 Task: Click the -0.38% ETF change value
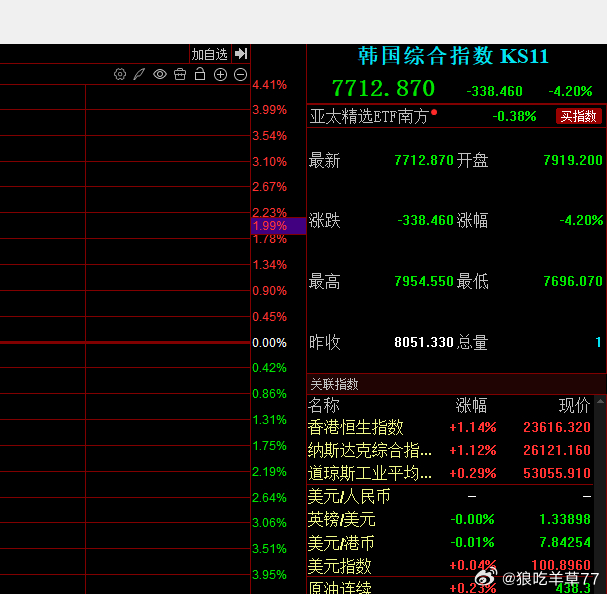click(514, 116)
